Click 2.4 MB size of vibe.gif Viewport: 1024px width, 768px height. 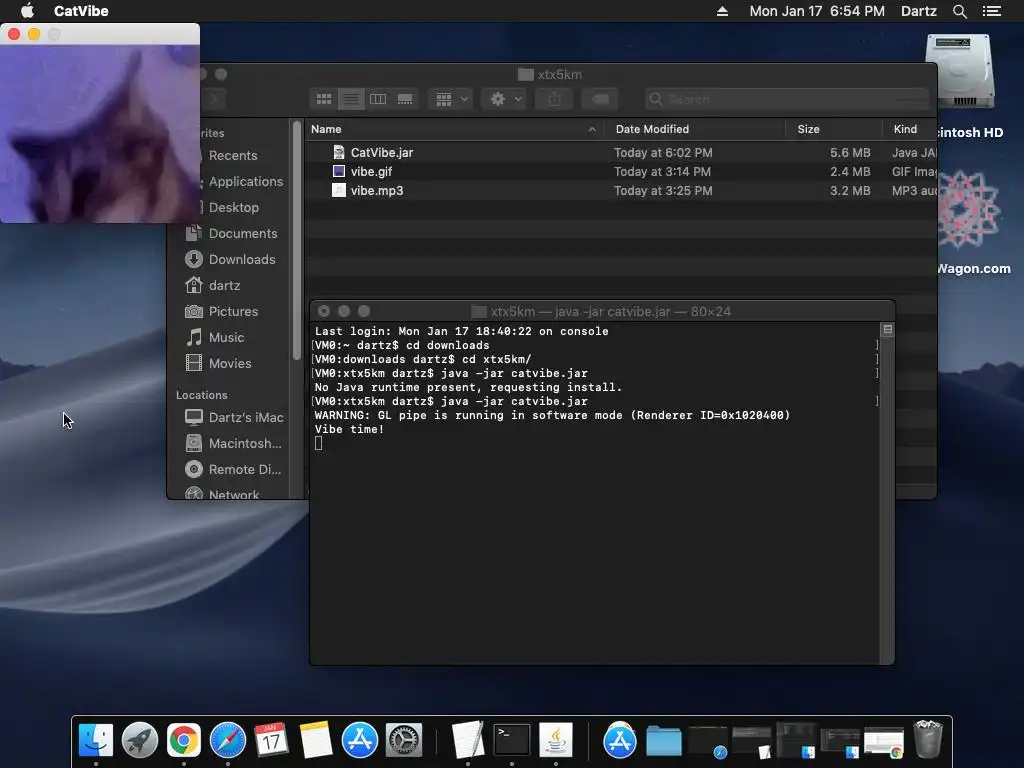tap(850, 172)
